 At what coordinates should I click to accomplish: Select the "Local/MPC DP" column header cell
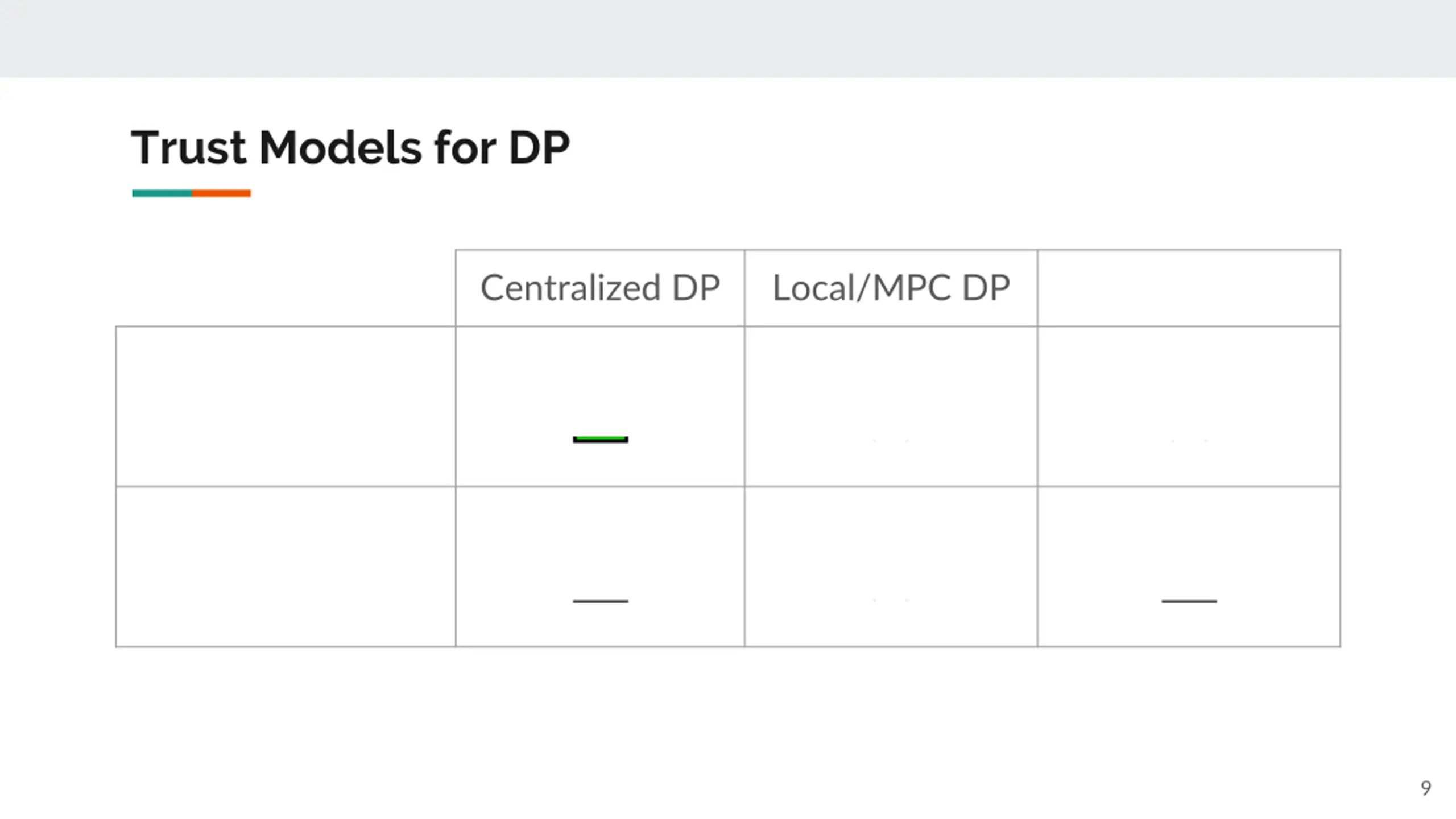pyautogui.click(x=891, y=288)
